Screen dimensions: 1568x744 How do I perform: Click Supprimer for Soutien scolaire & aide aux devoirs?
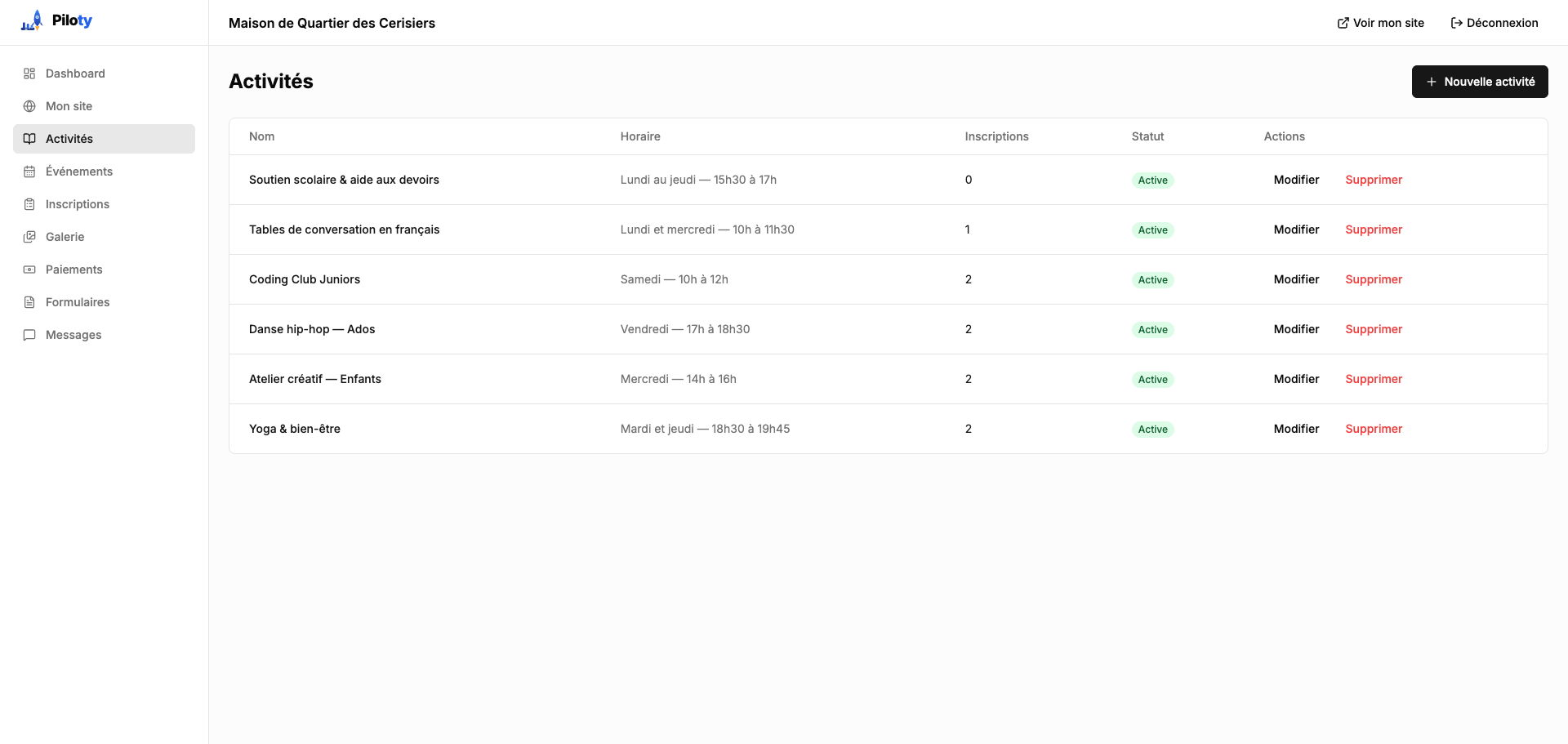1373,180
